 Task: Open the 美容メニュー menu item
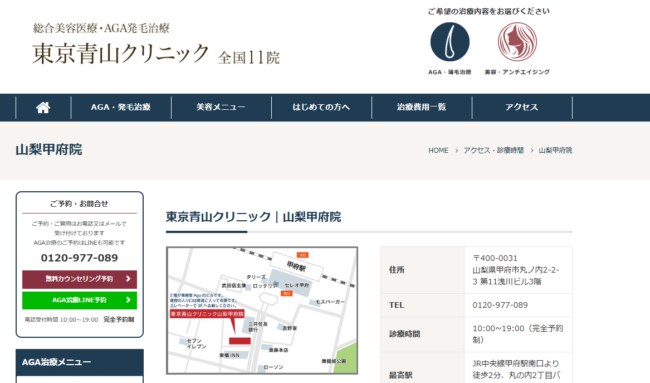coord(221,107)
